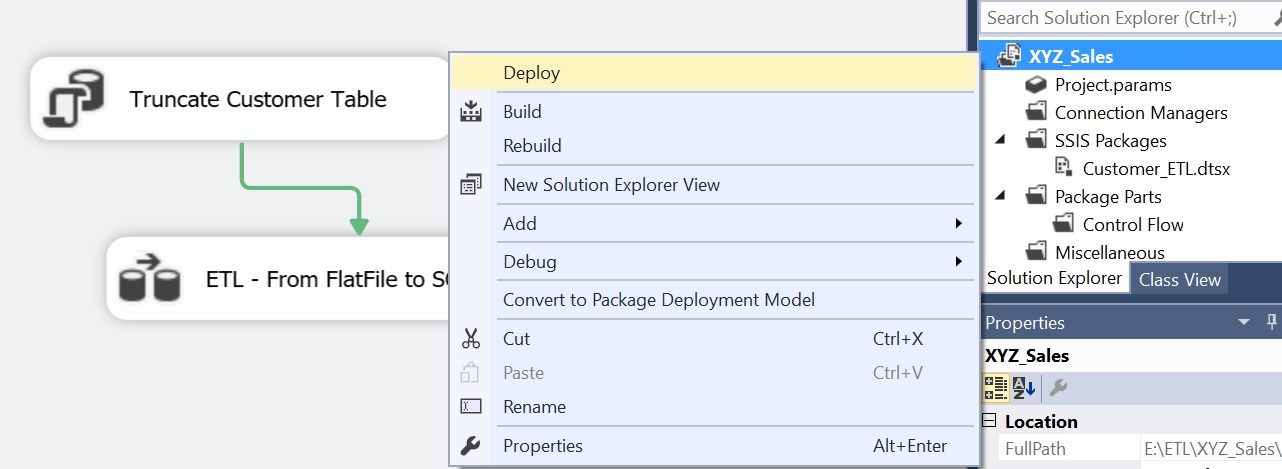
Task: Click the SSIS Packages folder icon
Action: 1037,141
